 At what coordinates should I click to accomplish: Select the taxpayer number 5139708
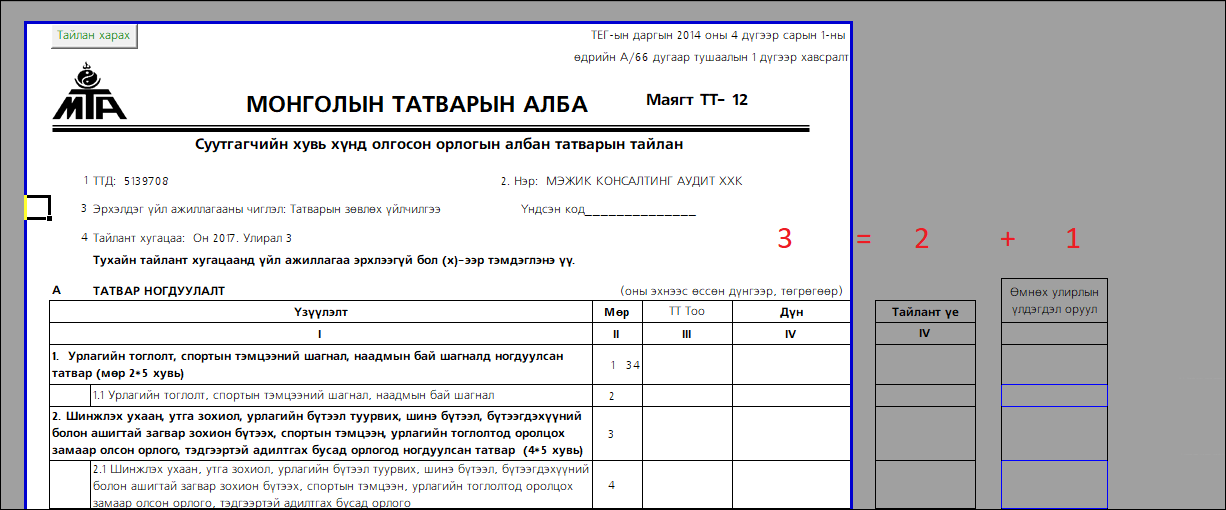146,181
